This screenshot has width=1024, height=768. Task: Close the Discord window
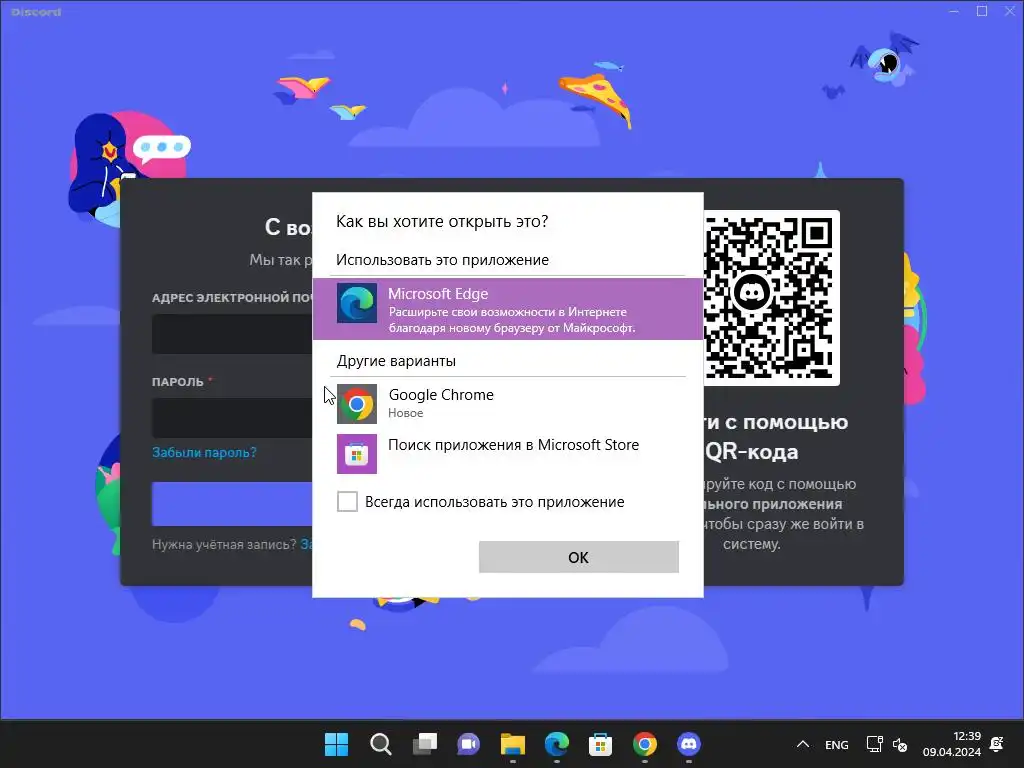1010,11
